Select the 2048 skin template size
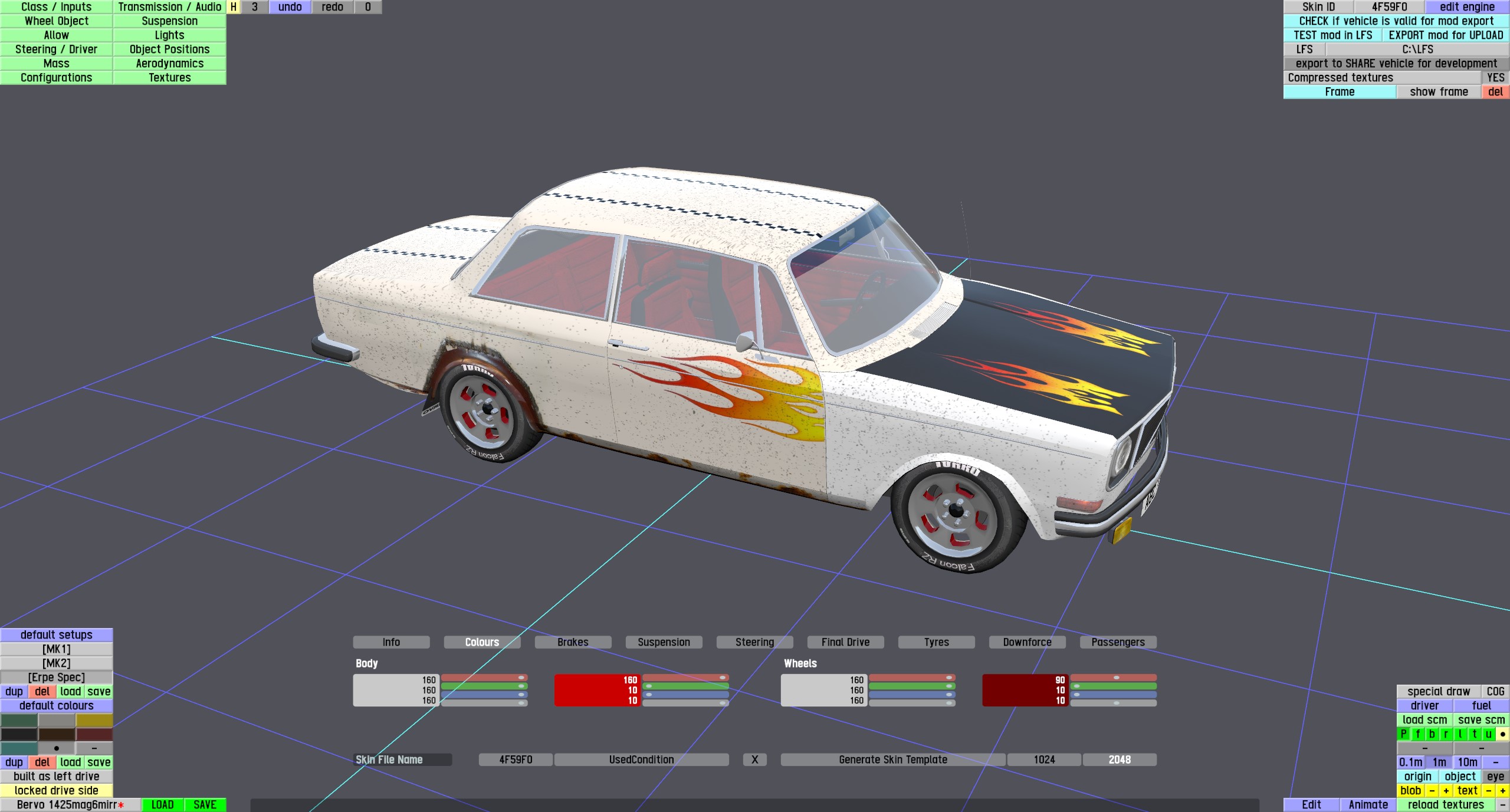 click(x=1120, y=760)
